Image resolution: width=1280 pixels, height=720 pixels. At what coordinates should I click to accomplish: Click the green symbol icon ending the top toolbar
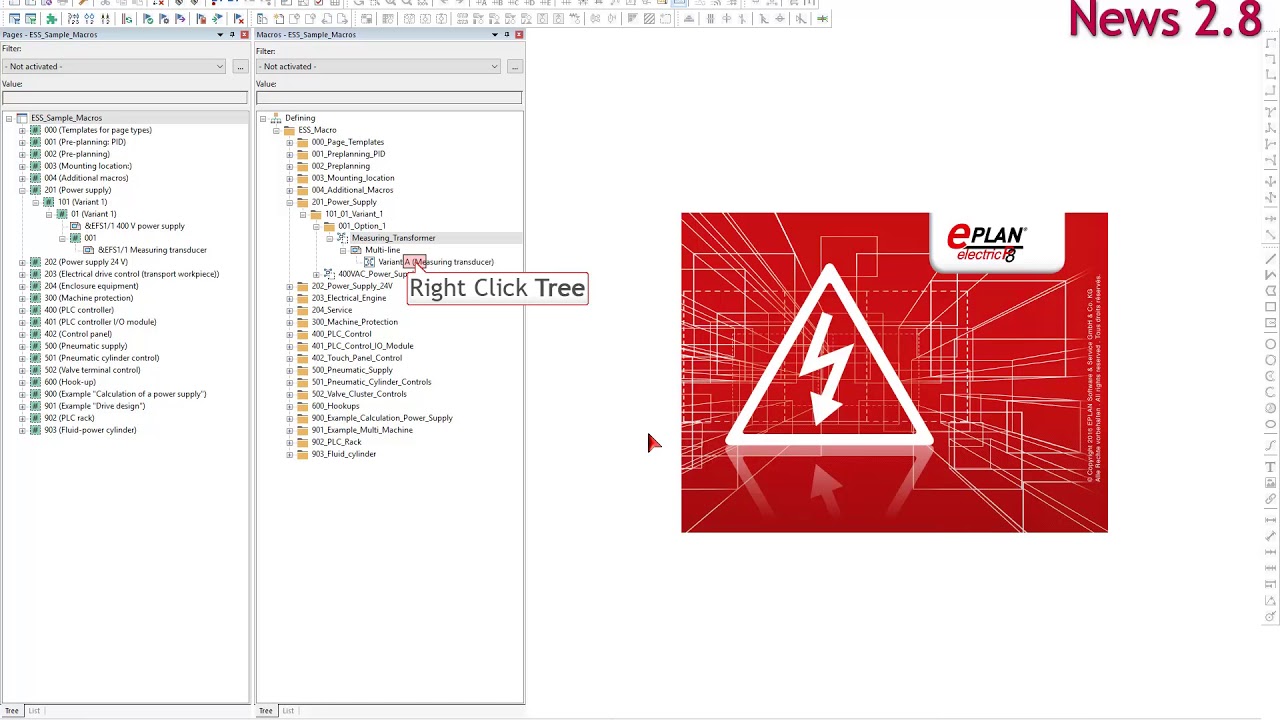pyautogui.click(x=823, y=19)
